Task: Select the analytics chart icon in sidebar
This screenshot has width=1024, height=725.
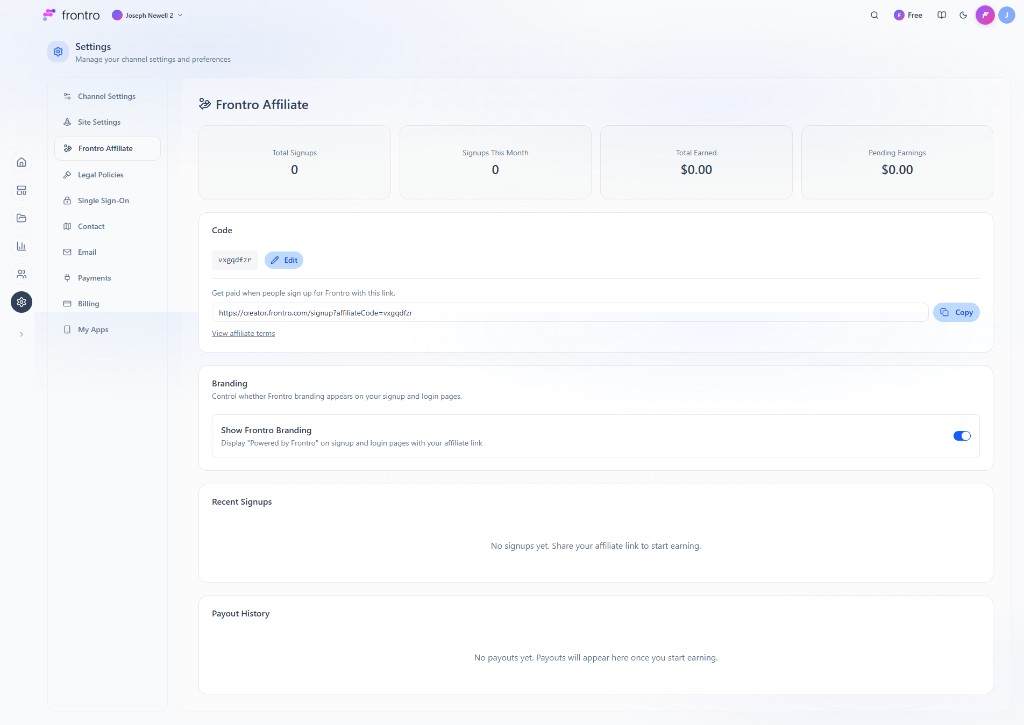Action: point(21,245)
